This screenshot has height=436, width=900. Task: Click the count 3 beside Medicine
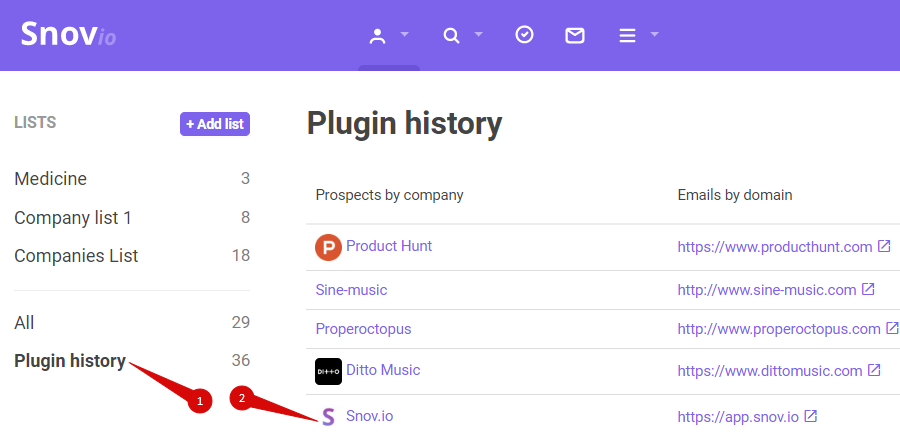coord(245,178)
